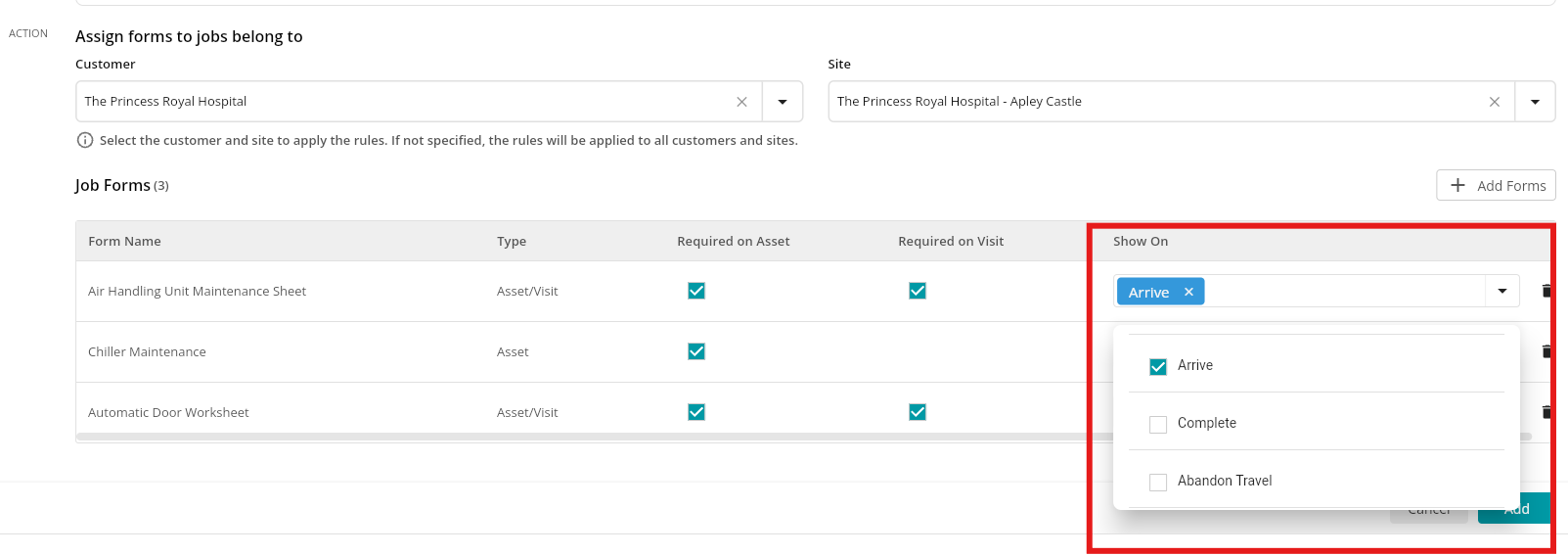Click the Type column header
This screenshot has height=555, width=1568.
point(512,241)
